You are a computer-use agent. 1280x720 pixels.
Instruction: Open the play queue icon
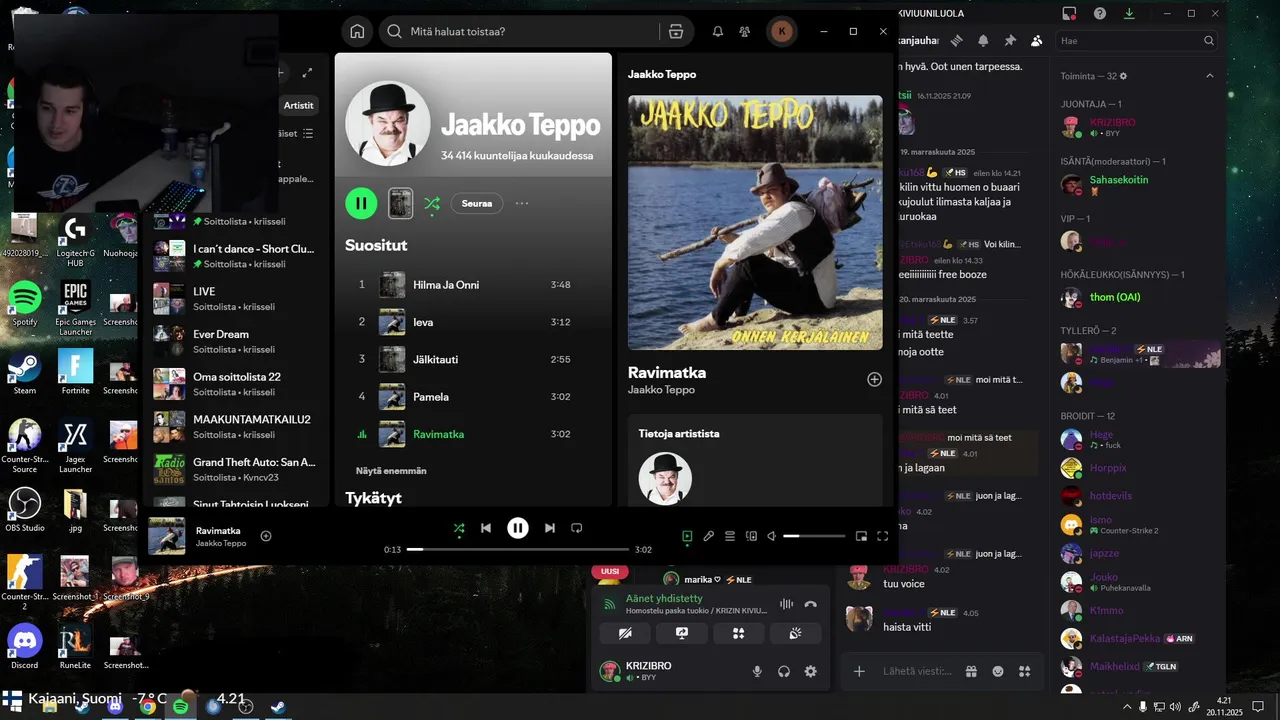click(x=730, y=536)
